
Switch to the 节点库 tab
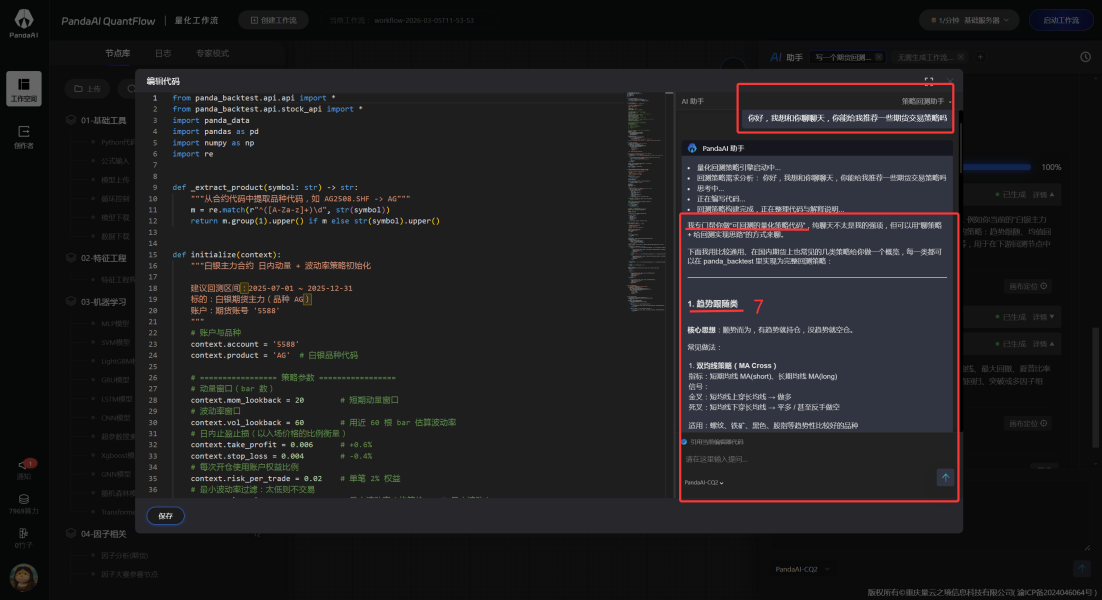point(117,53)
